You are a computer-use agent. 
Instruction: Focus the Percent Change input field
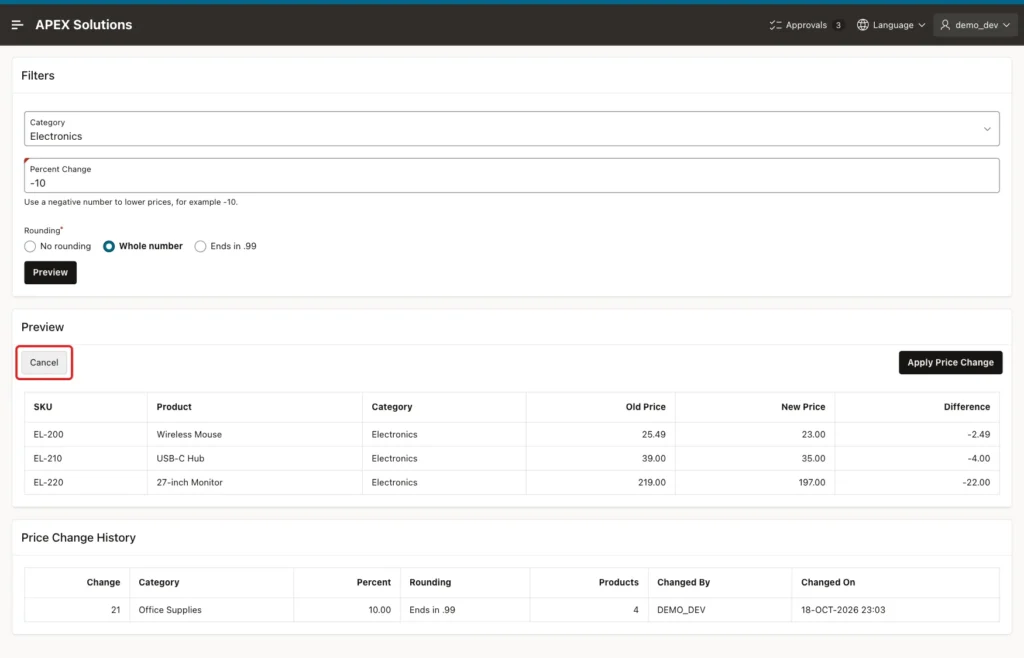[511, 176]
